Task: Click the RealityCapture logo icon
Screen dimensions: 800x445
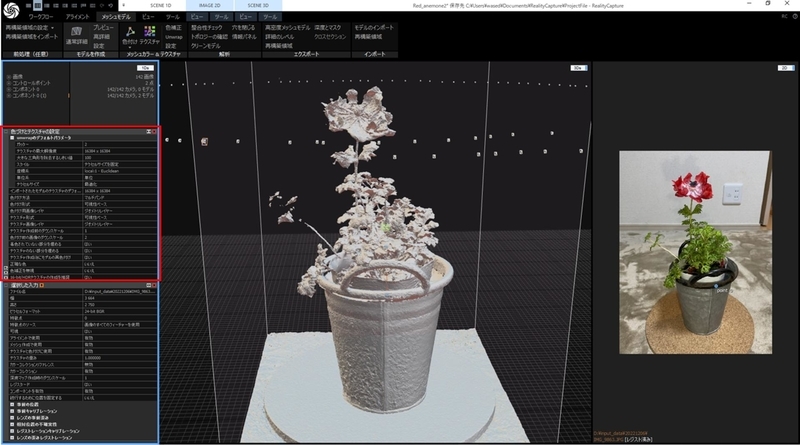Action: coord(11,9)
